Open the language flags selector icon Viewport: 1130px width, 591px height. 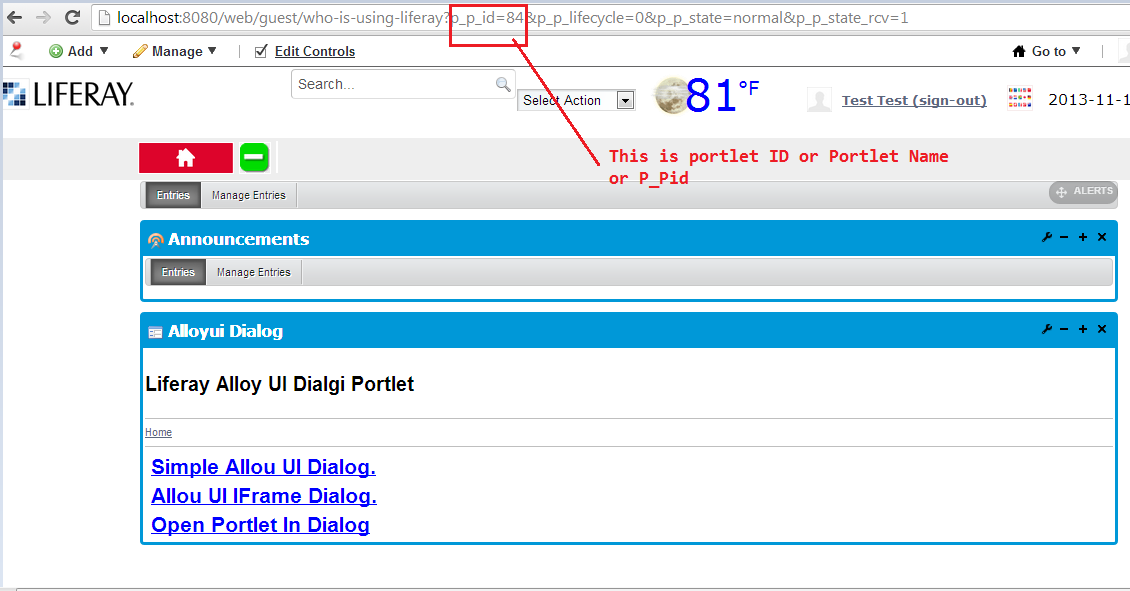click(1020, 98)
